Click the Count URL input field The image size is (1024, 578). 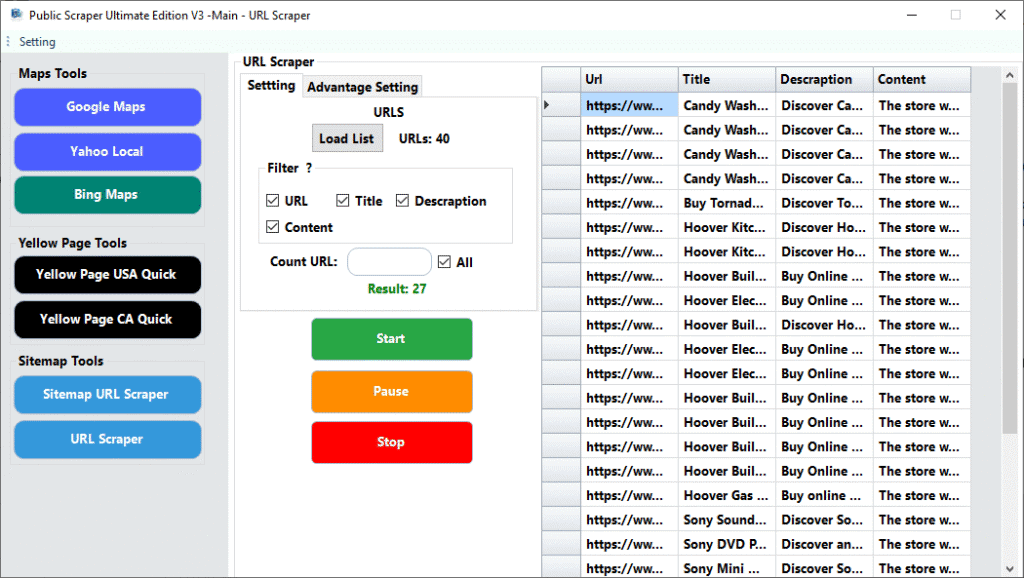(389, 262)
